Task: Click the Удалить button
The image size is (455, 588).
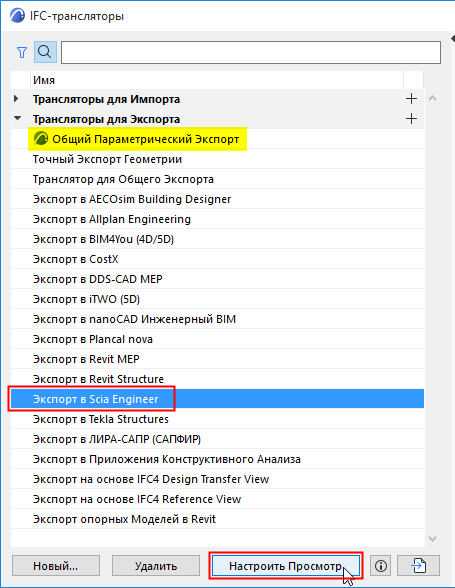Action: click(x=156, y=566)
